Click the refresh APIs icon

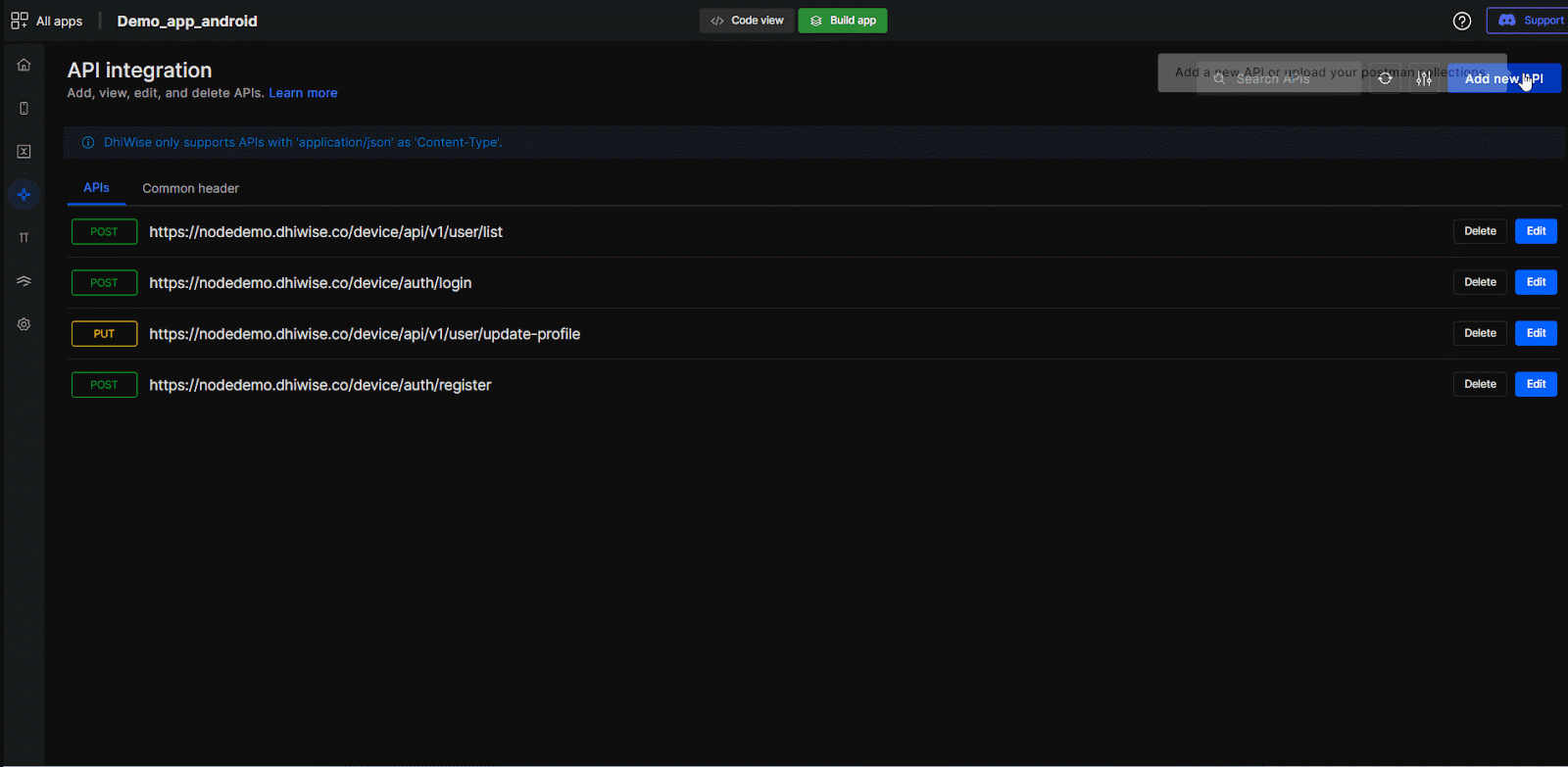point(1385,78)
